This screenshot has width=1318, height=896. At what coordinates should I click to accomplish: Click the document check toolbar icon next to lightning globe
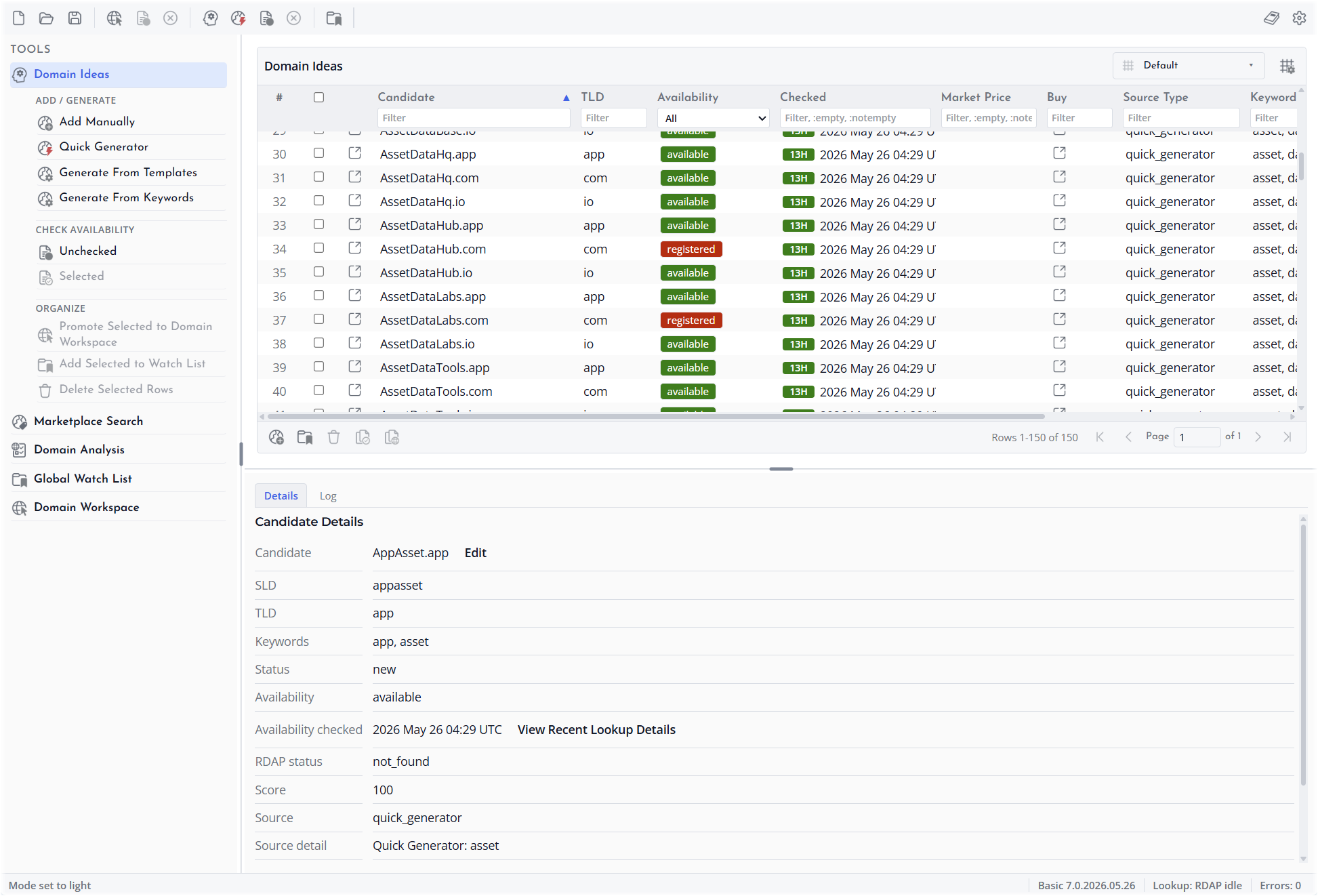point(266,18)
